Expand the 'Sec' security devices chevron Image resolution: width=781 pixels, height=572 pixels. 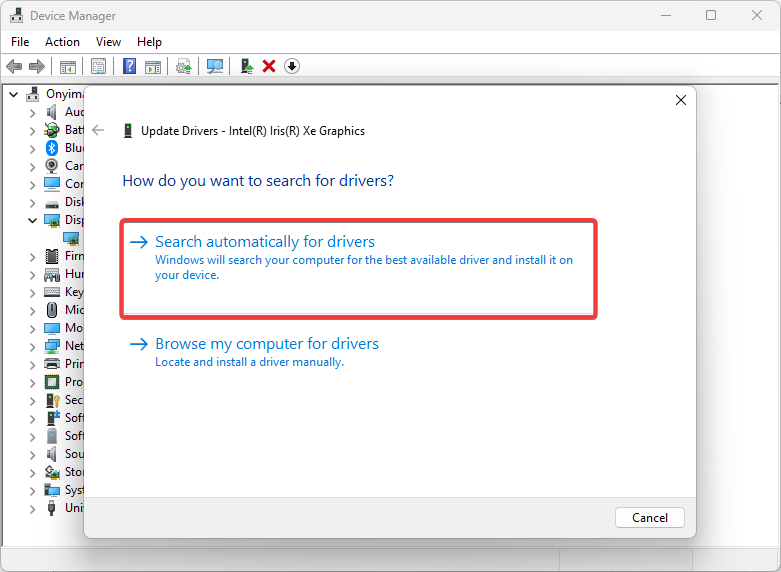(32, 401)
